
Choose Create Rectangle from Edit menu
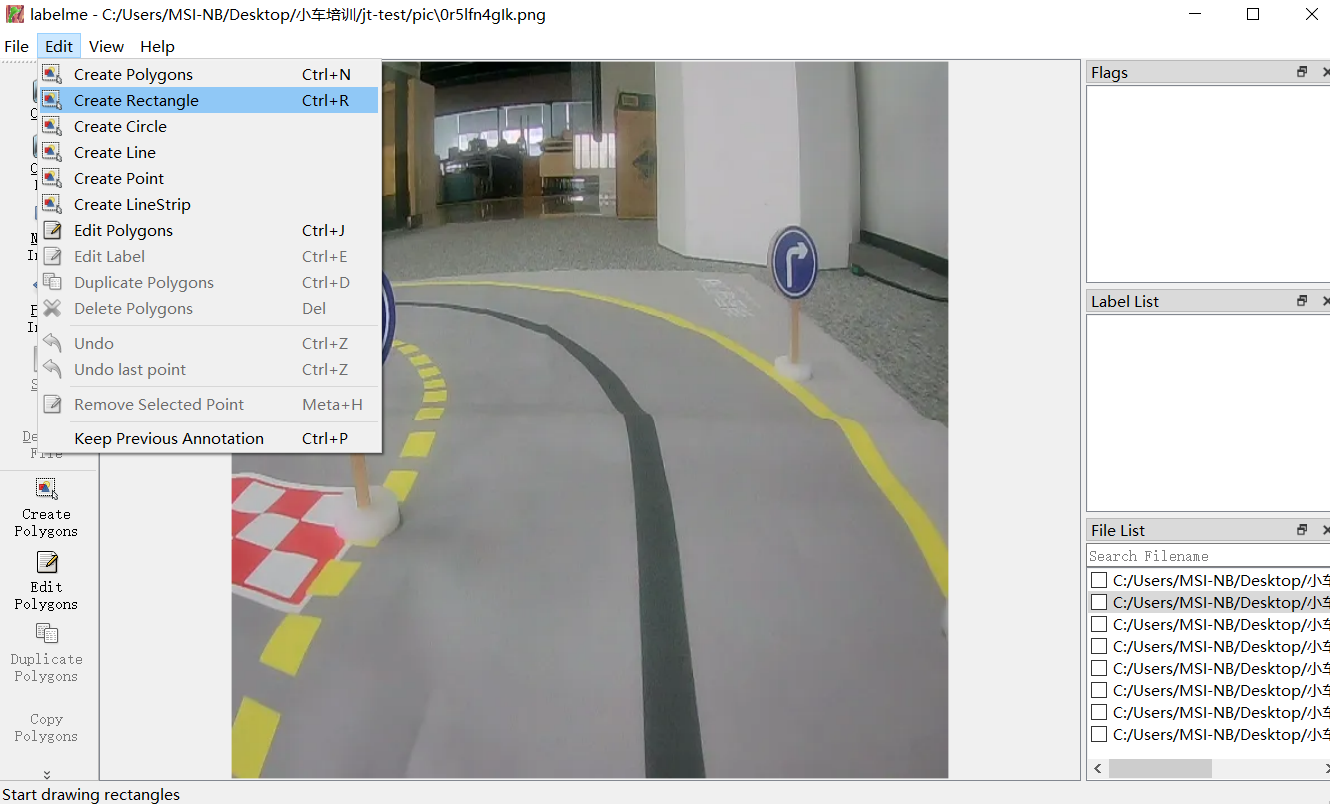coord(136,100)
